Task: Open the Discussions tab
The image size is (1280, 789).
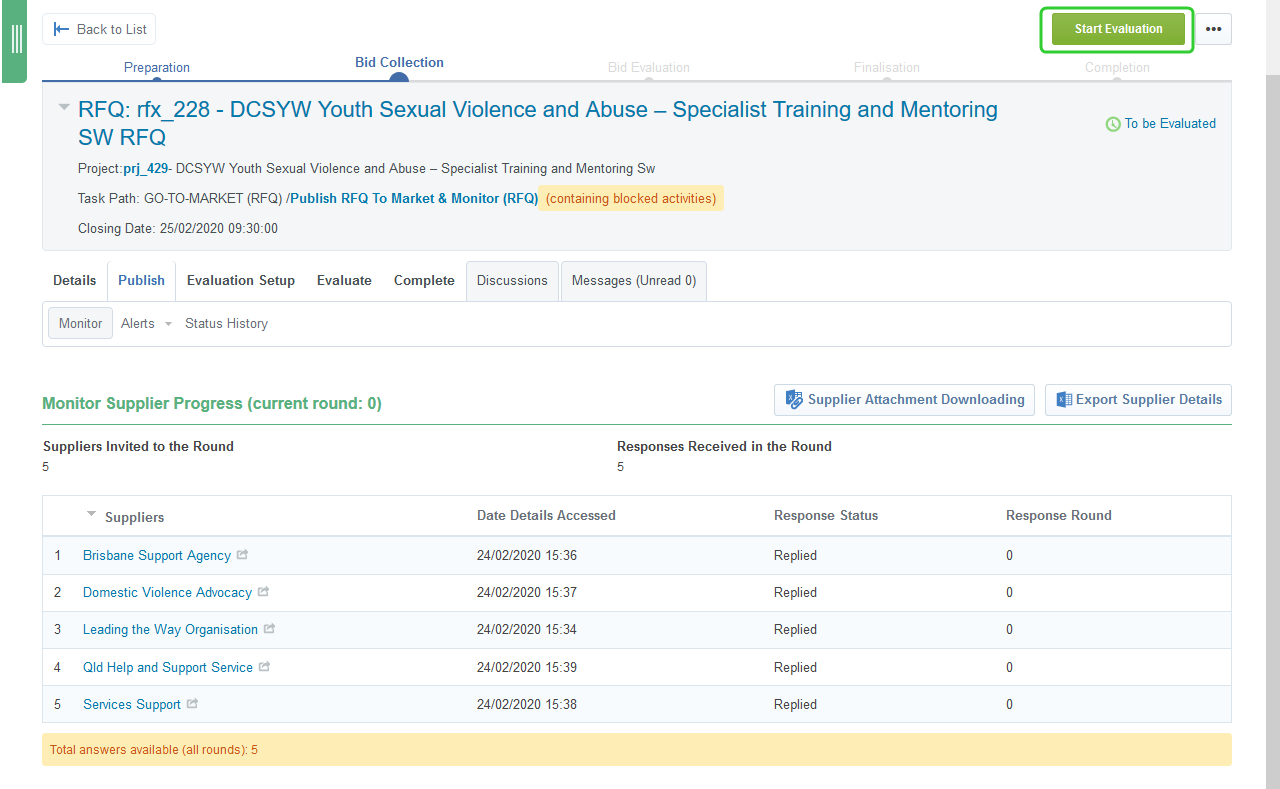Action: coord(512,281)
